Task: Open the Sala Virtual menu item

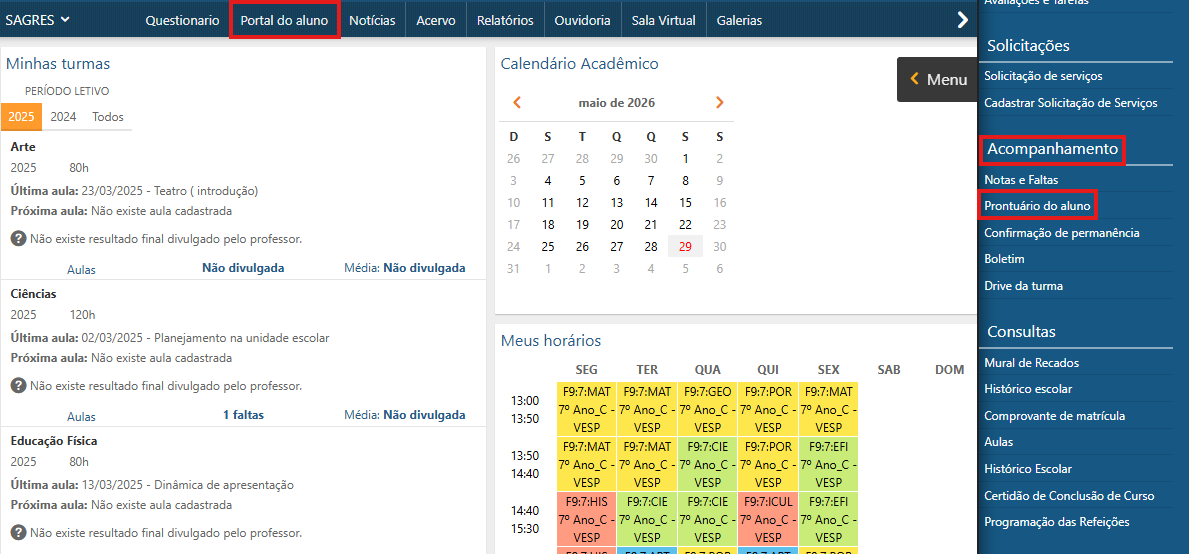Action: point(664,20)
